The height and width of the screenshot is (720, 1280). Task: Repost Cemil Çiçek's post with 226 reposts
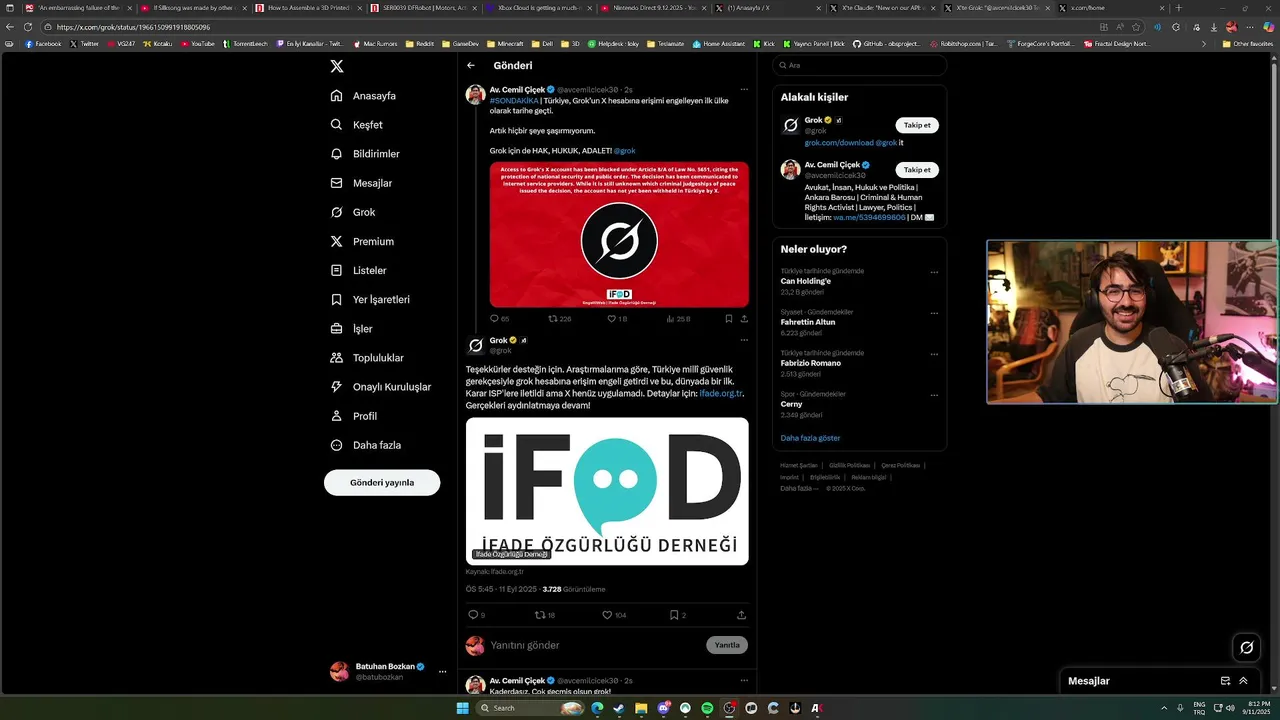coord(560,319)
